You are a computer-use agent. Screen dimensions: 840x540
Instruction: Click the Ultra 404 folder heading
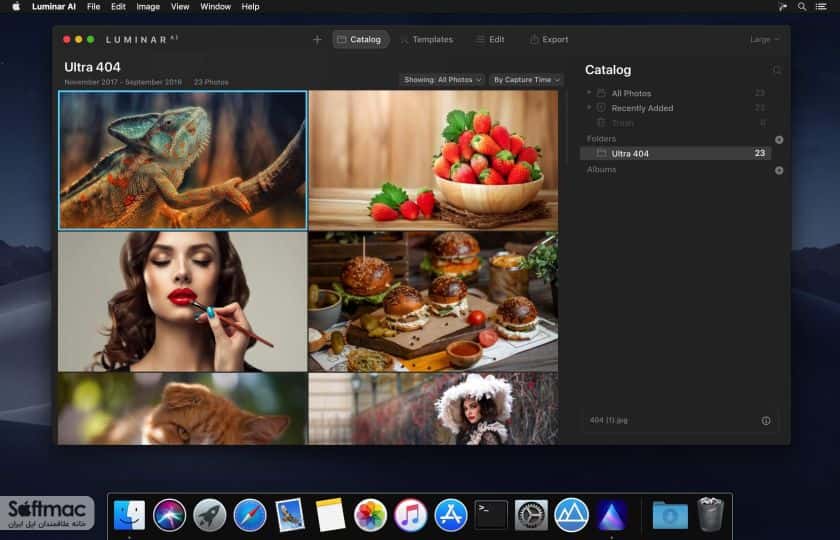pos(92,67)
